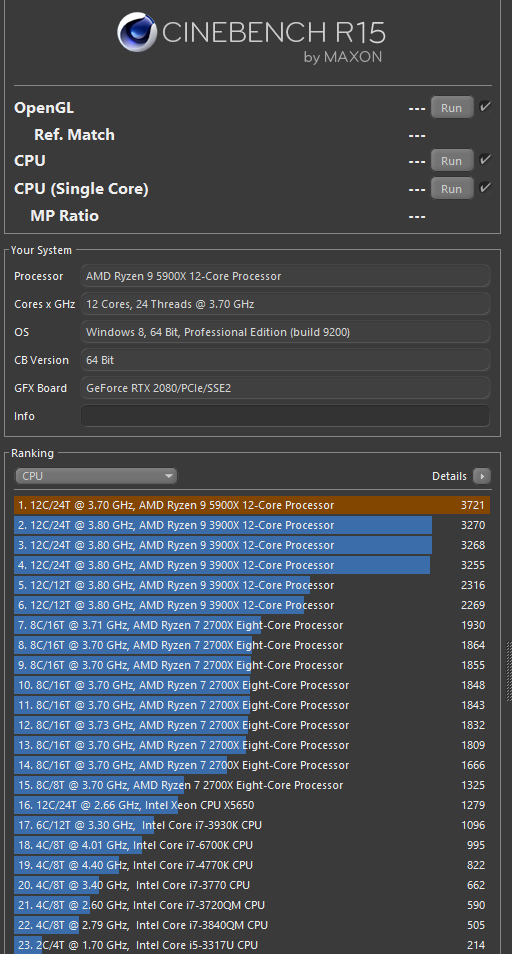
Task: Select ranking row 20 Core i7-3770
Action: pyautogui.click(x=252, y=885)
